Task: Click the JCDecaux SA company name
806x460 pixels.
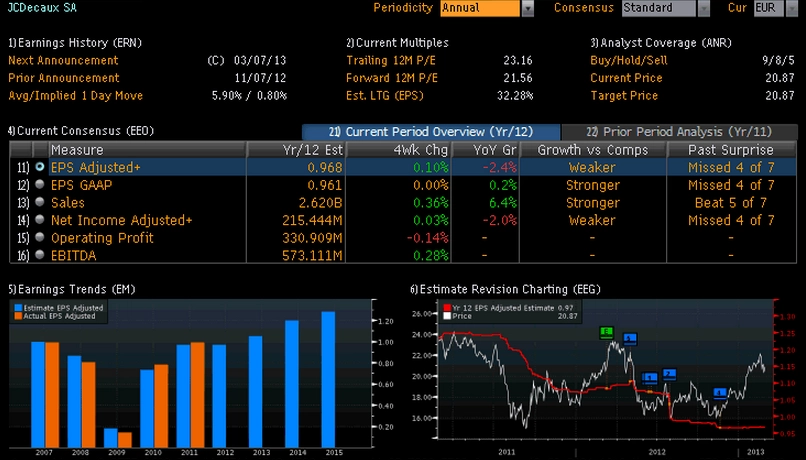Action: click(x=42, y=7)
